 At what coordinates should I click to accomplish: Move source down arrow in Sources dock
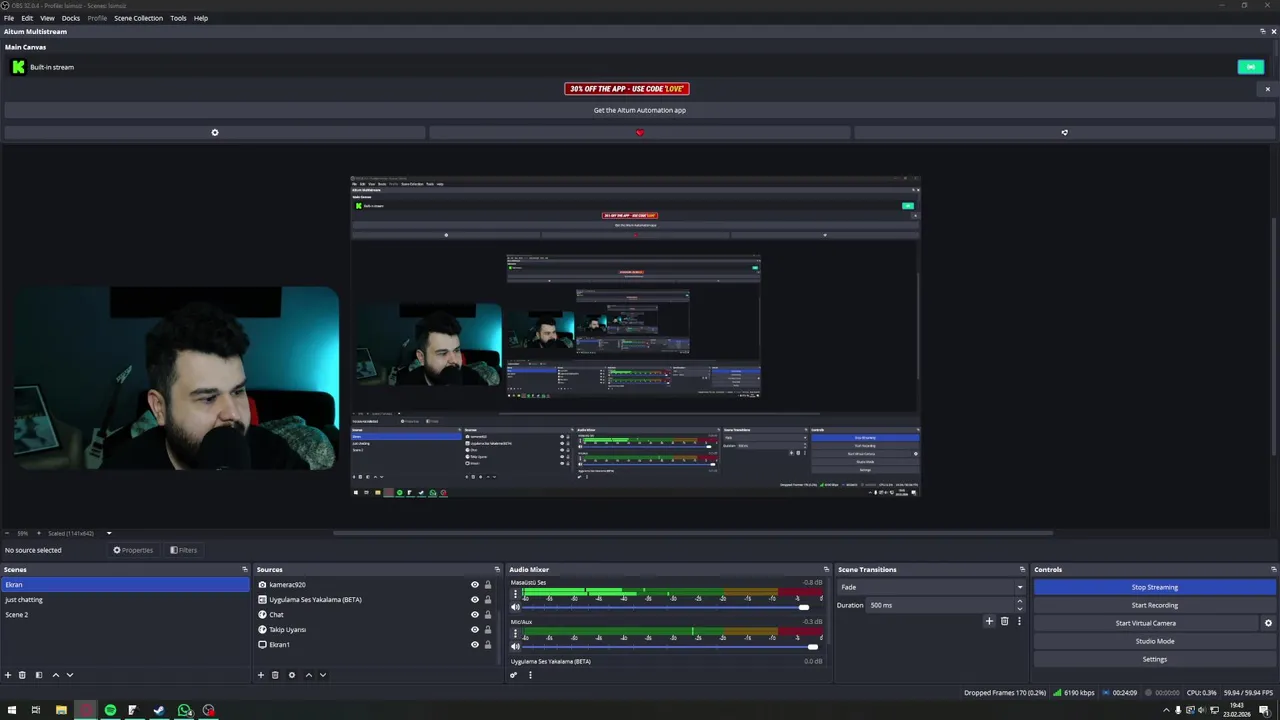(322, 675)
